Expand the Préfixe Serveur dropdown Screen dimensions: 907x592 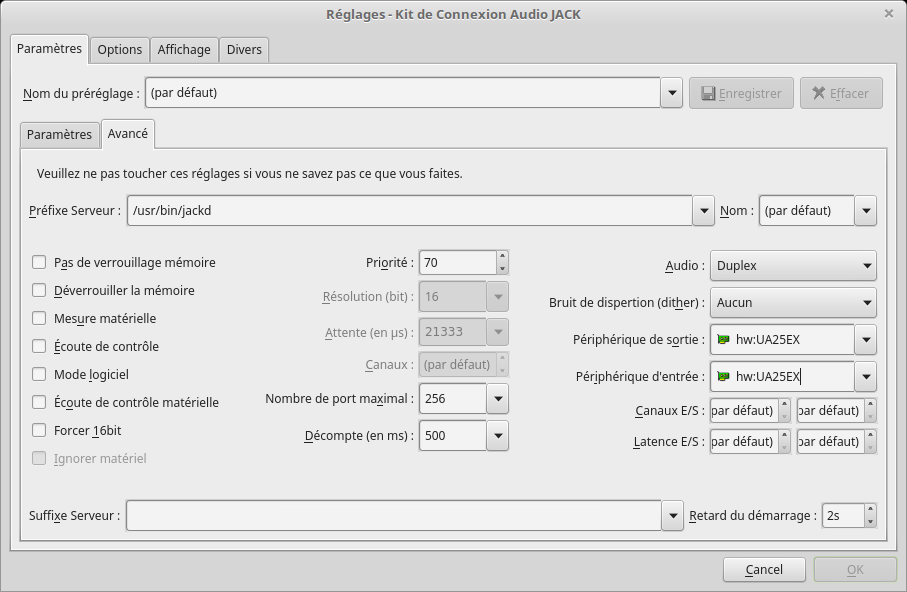point(703,211)
